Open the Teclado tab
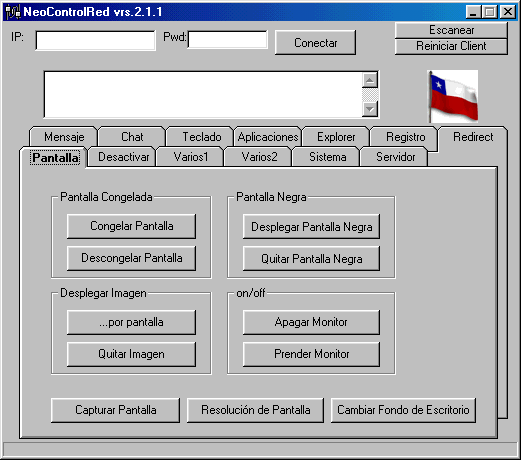Image resolution: width=521 pixels, height=460 pixels. 201,137
